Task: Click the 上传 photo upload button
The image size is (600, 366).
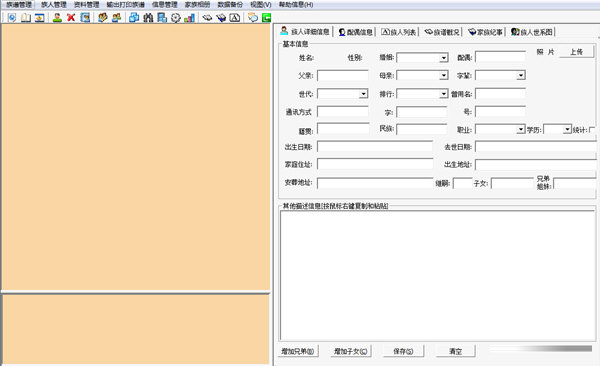Action: point(576,52)
